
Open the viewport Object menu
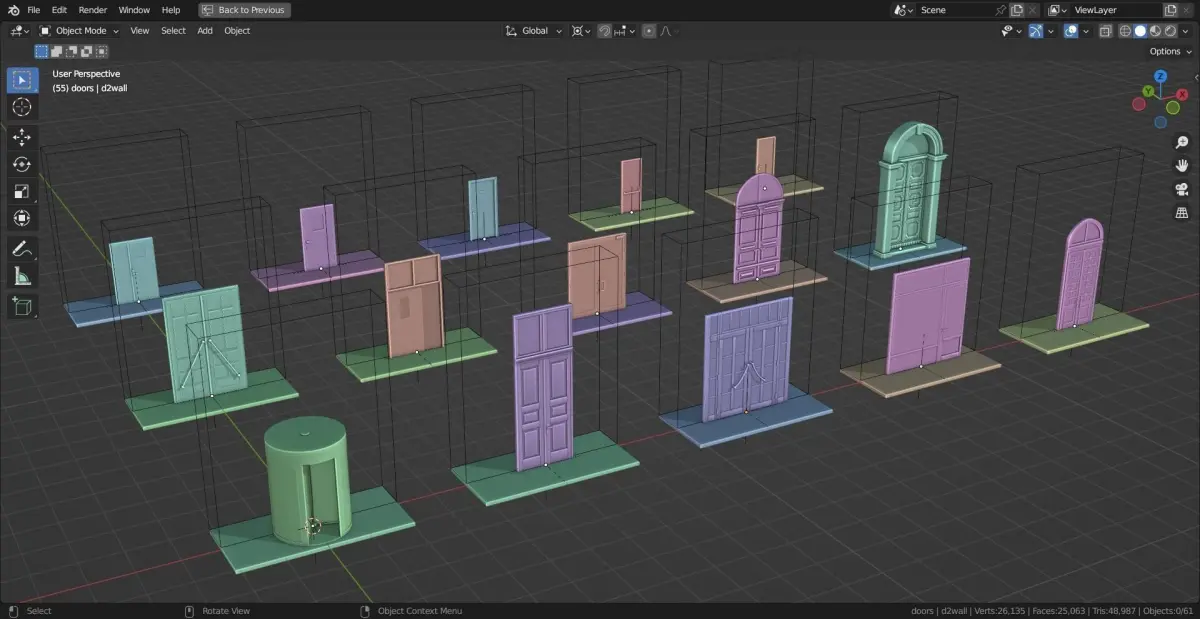237,31
